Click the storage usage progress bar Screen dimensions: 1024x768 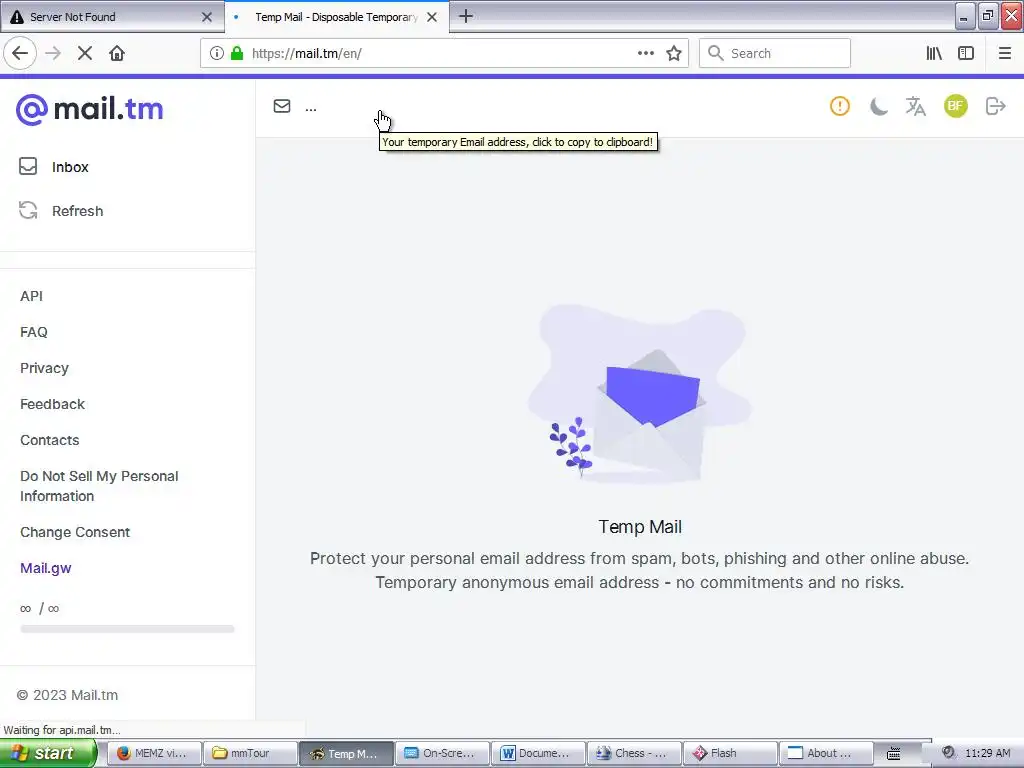tap(127, 629)
